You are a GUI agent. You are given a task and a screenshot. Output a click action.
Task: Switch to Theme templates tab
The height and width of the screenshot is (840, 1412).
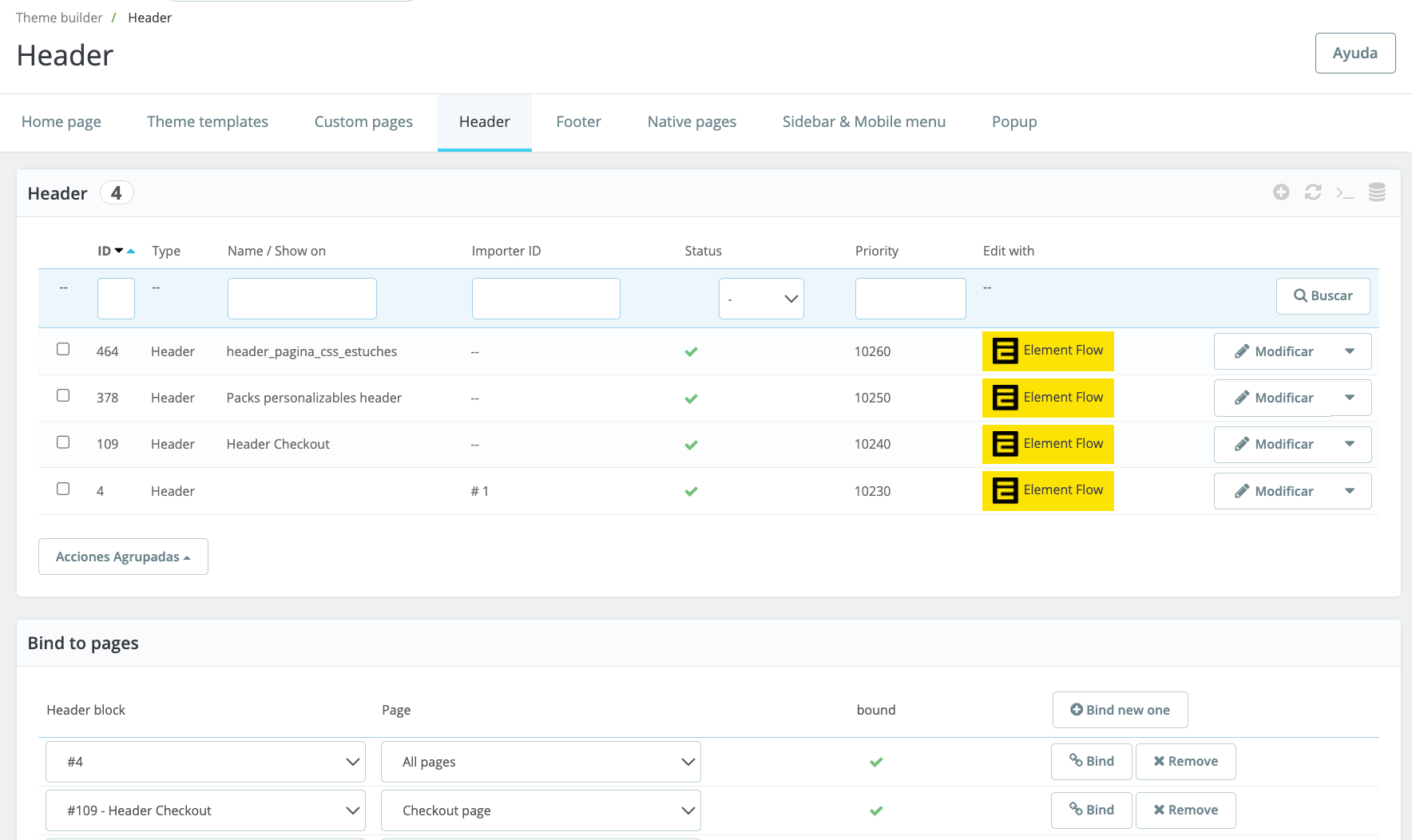click(208, 122)
